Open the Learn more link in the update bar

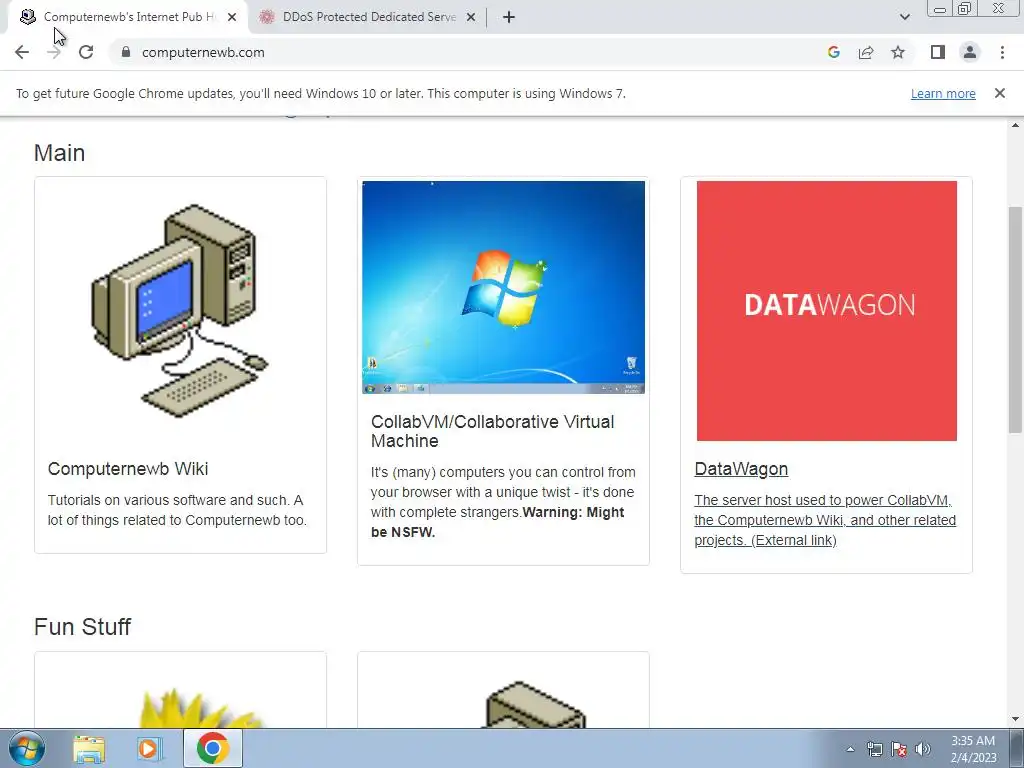point(943,93)
